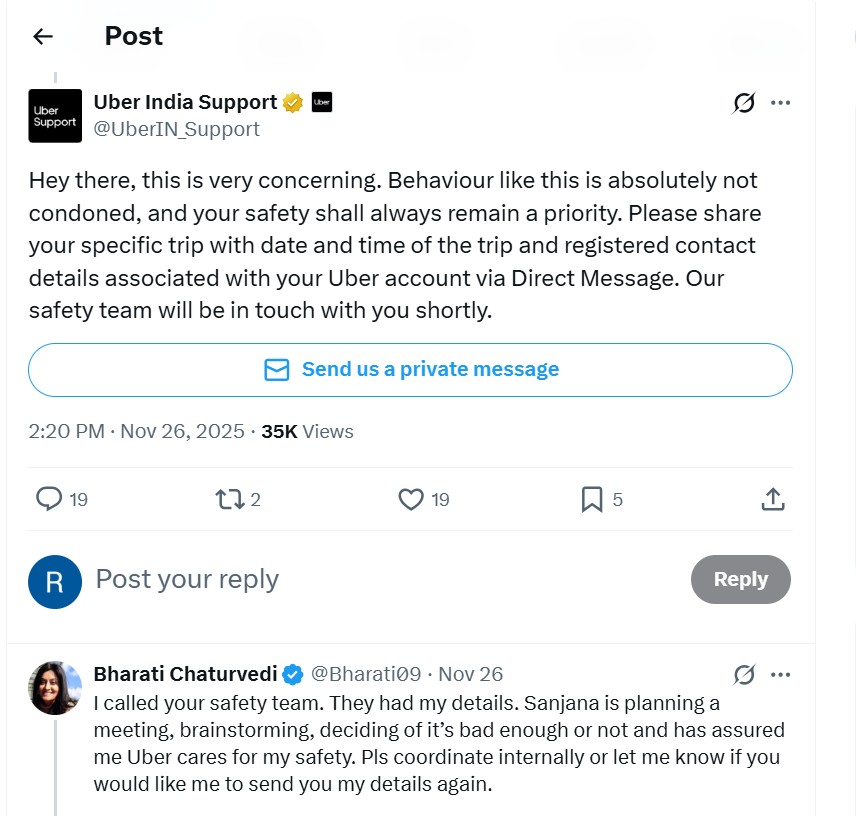Screen dimensions: 856x816
Task: Click the gold verified badge by Uber India Support
Action: 293,102
